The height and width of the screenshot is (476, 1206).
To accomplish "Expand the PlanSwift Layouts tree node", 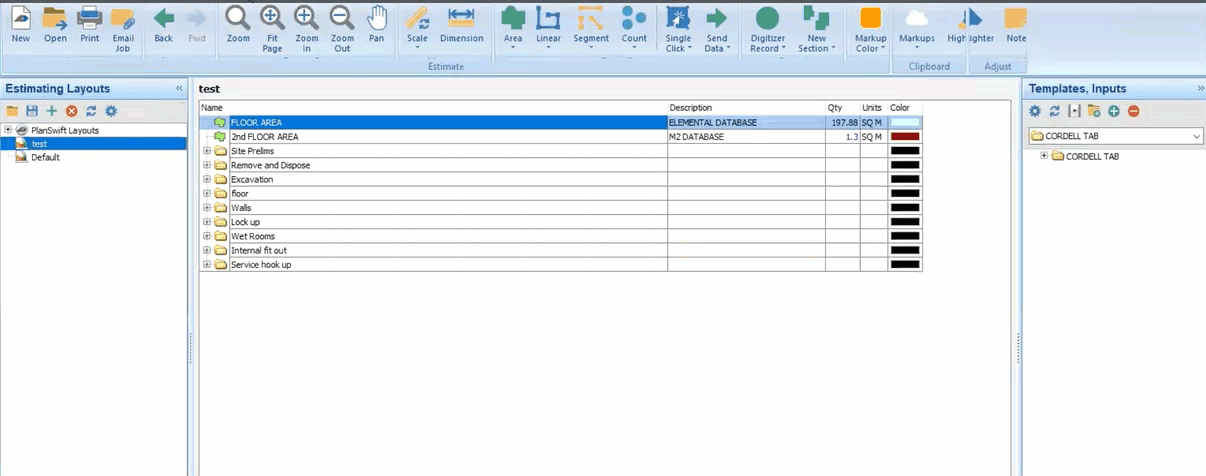I will pos(8,130).
